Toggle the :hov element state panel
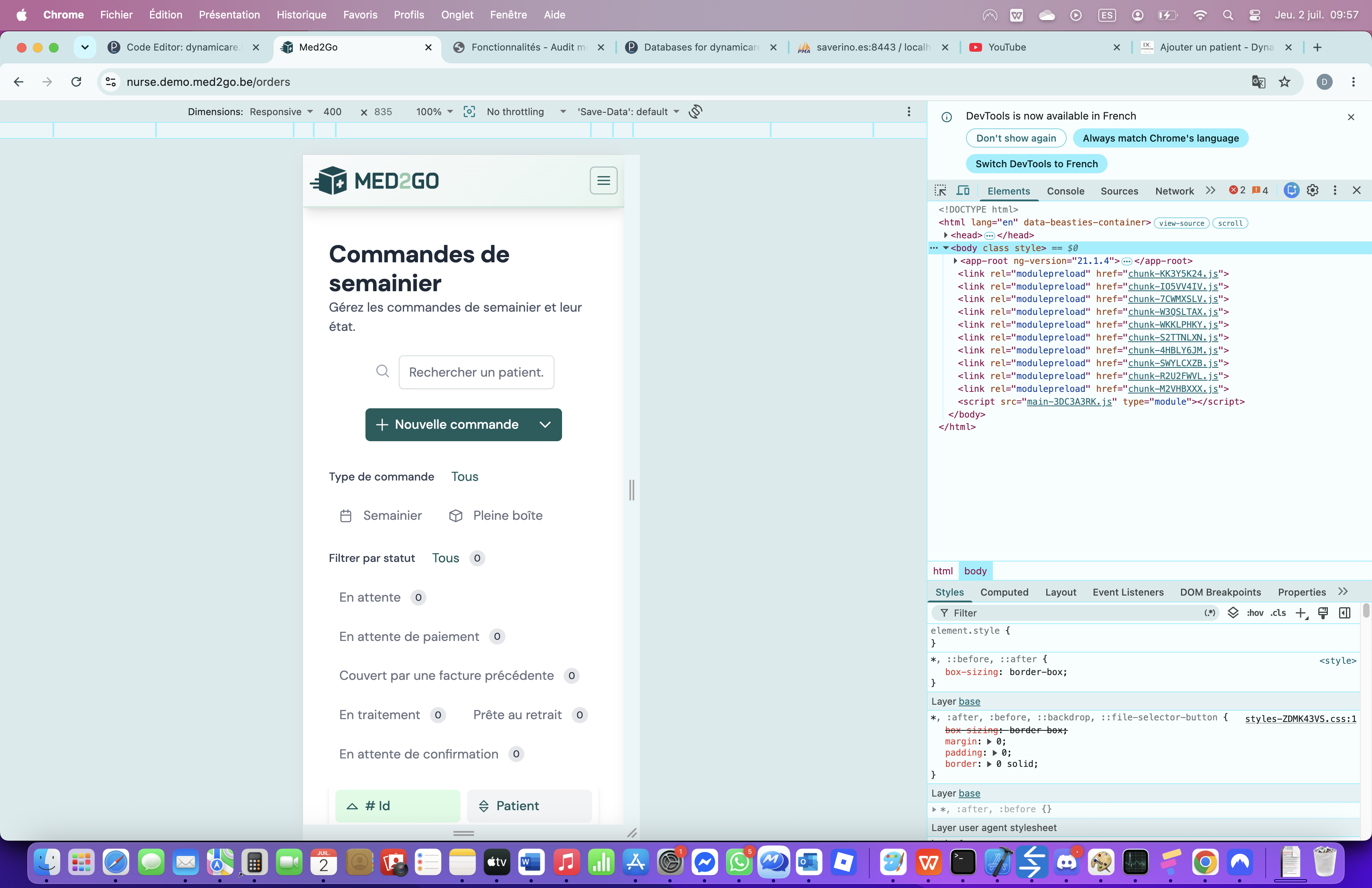 (x=1255, y=613)
